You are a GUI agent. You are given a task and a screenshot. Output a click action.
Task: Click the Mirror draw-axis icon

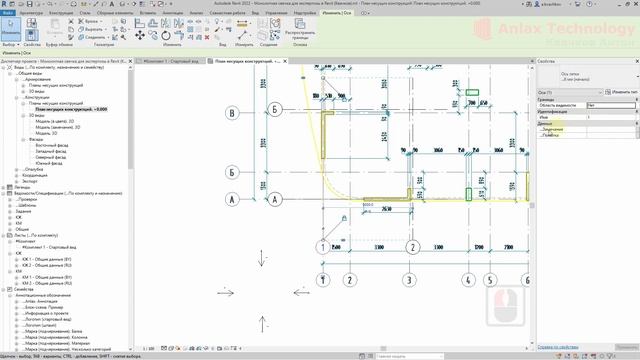pyautogui.click(x=178, y=23)
